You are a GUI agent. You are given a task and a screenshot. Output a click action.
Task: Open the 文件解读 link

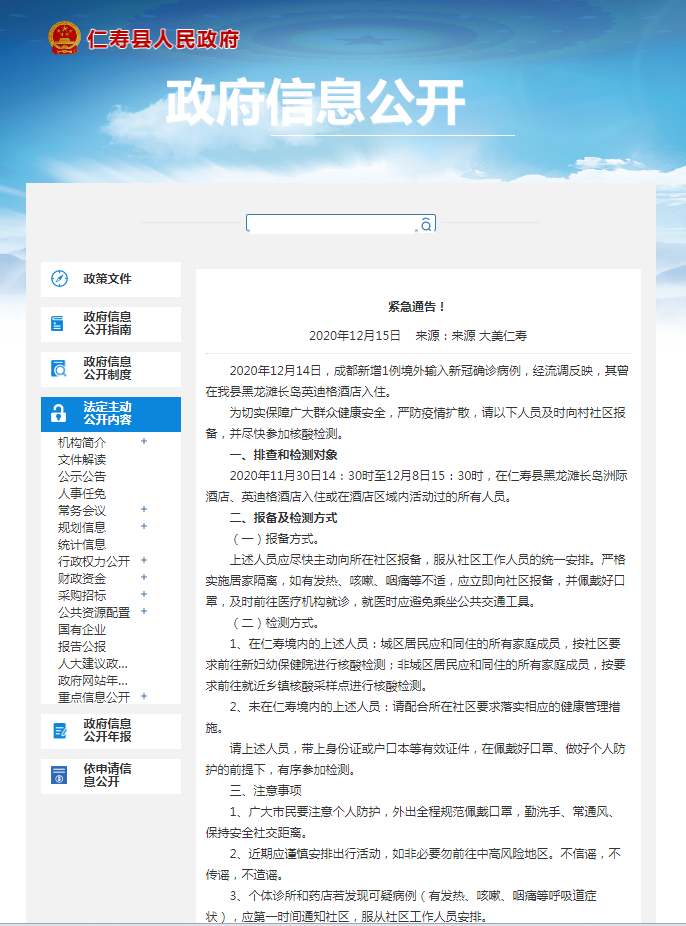point(82,459)
